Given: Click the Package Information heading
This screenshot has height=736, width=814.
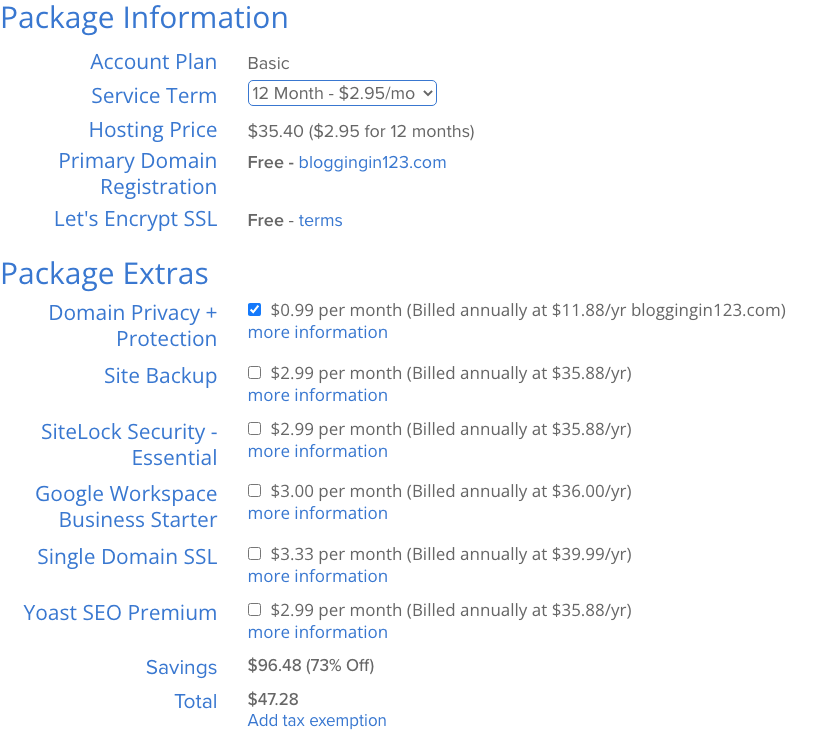Looking at the screenshot, I should 145,18.
